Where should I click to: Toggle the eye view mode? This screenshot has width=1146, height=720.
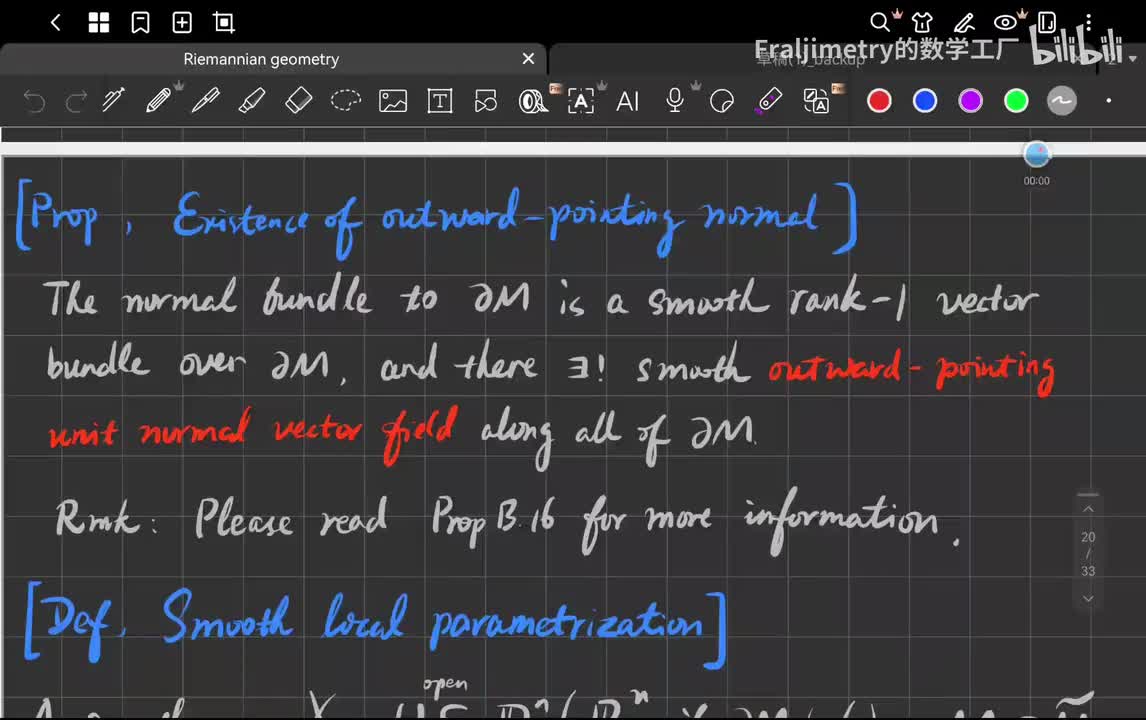click(x=1005, y=23)
